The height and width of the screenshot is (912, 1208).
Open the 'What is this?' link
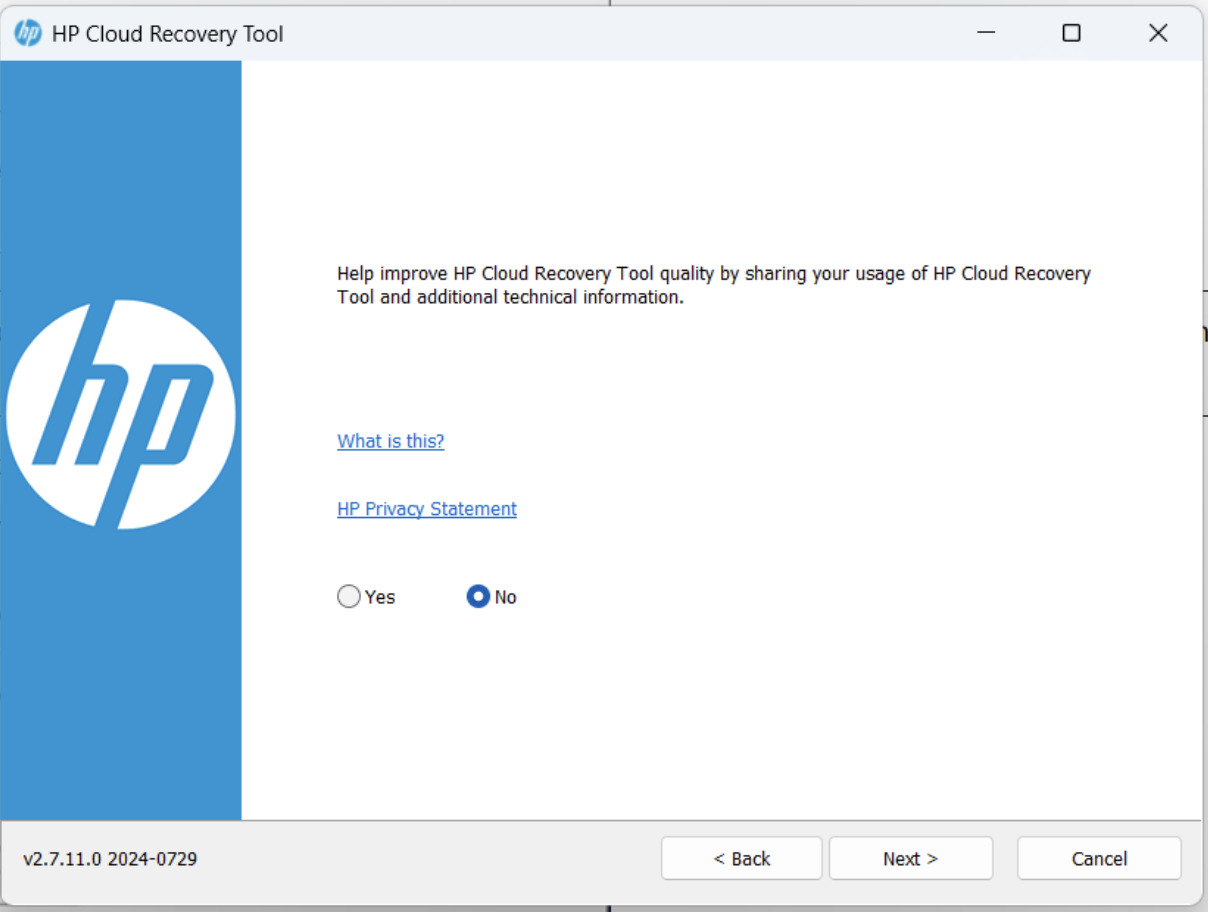(390, 441)
